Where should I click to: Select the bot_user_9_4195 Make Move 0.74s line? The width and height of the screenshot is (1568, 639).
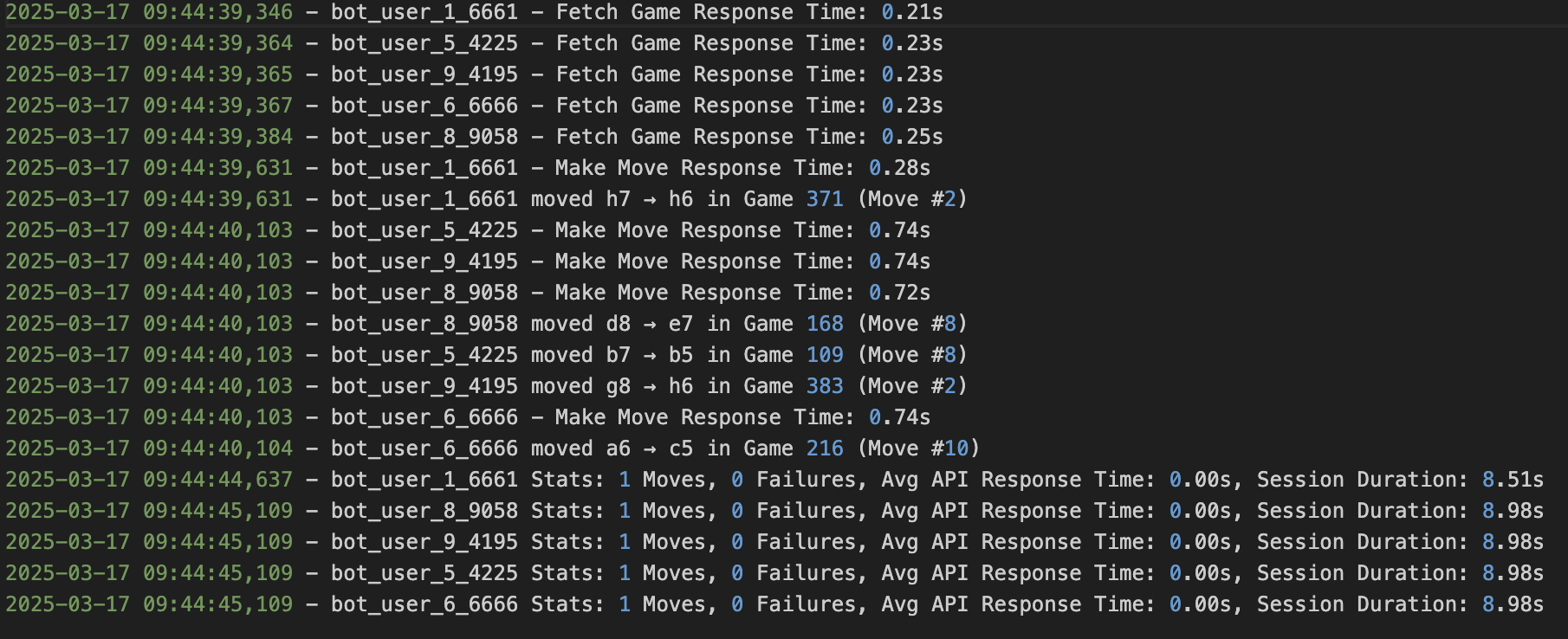(469, 261)
